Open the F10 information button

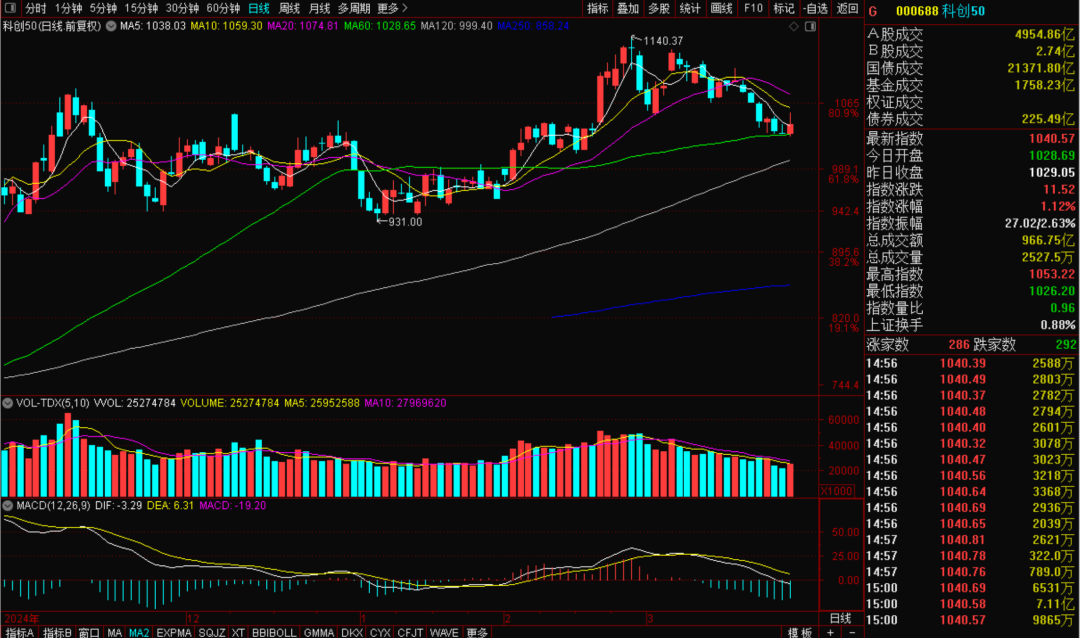[x=753, y=8]
